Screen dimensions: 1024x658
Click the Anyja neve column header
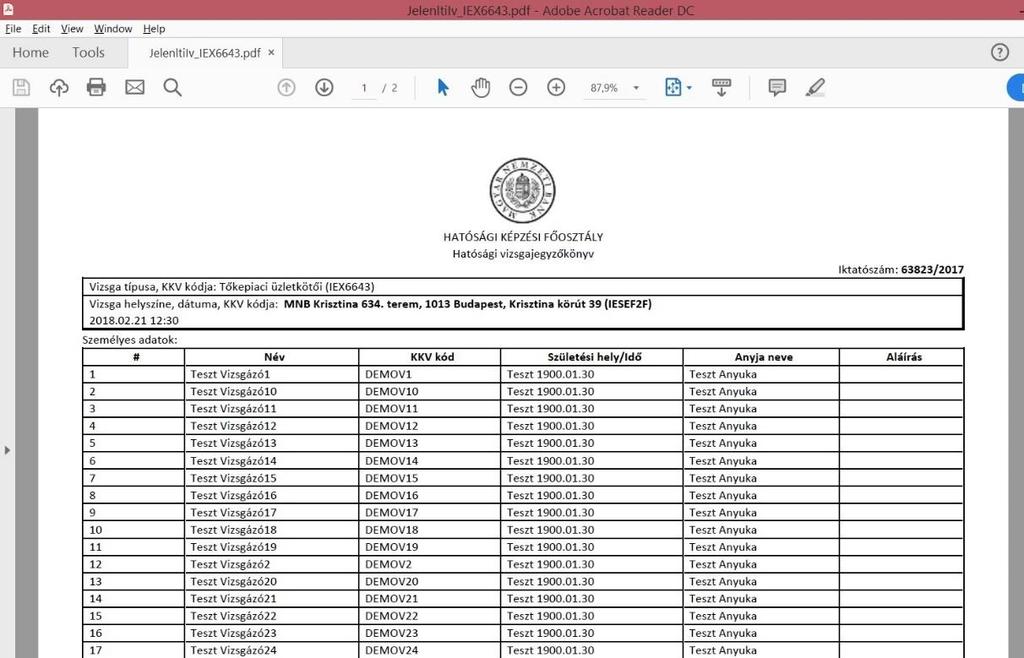point(763,357)
